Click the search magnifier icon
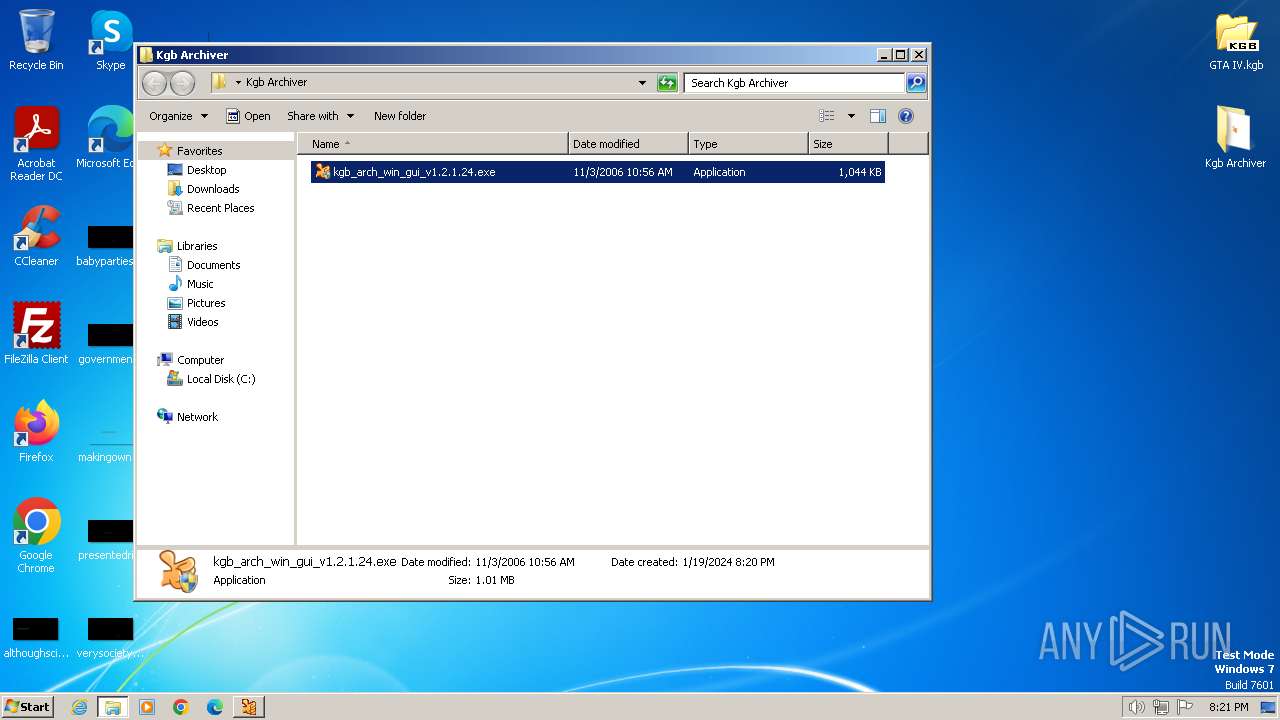This screenshot has height=720, width=1280. [916, 83]
